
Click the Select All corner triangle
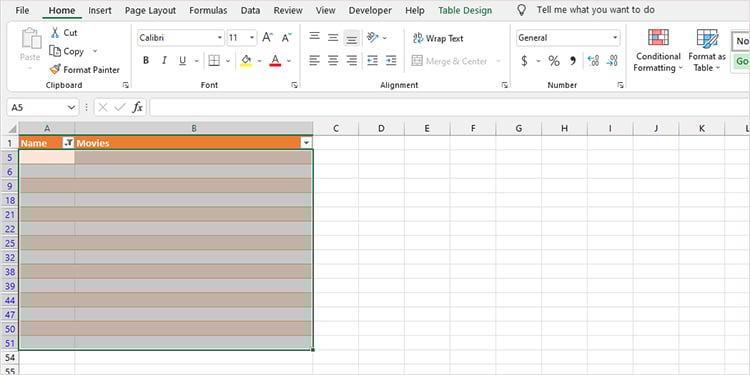pyautogui.click(x=11, y=129)
